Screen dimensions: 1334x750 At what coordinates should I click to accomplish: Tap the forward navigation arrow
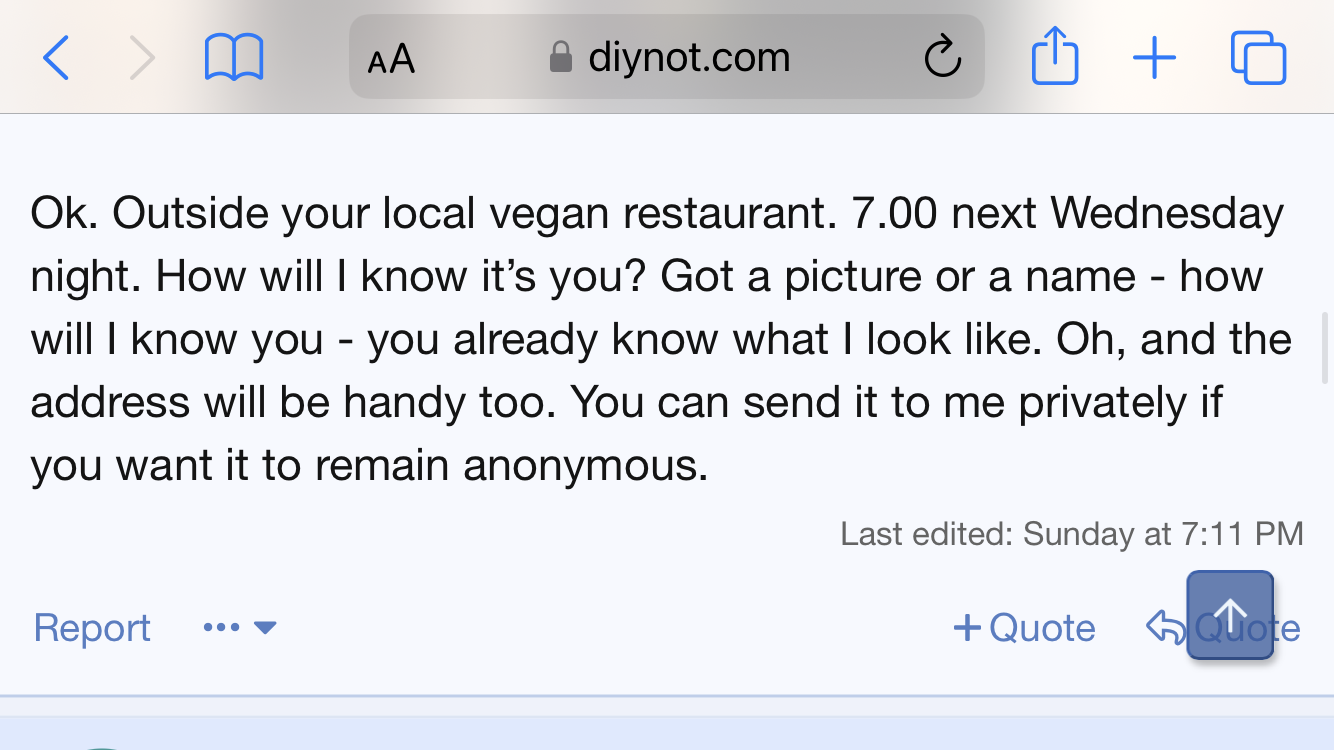click(143, 58)
